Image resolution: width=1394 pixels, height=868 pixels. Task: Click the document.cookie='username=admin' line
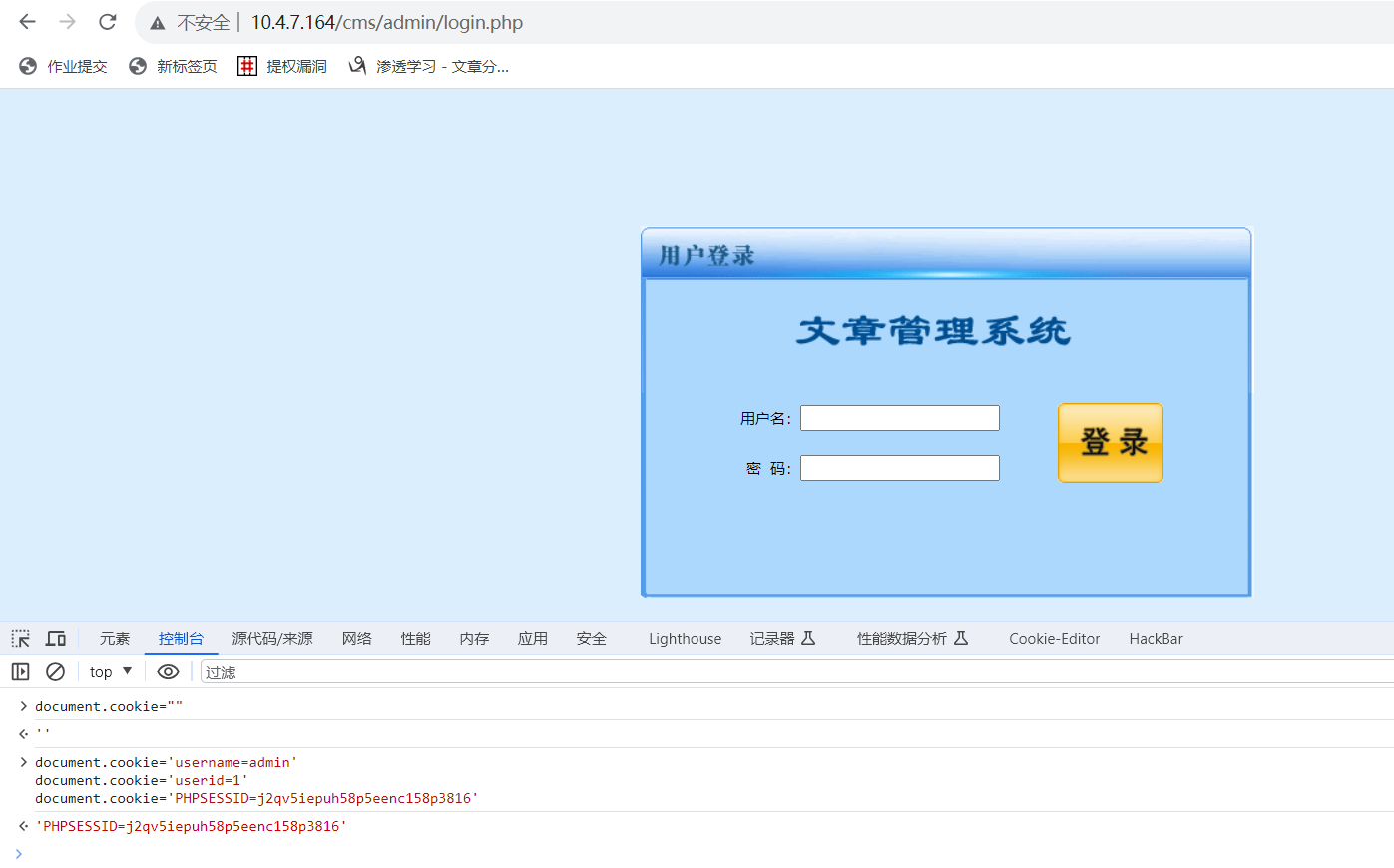167,762
